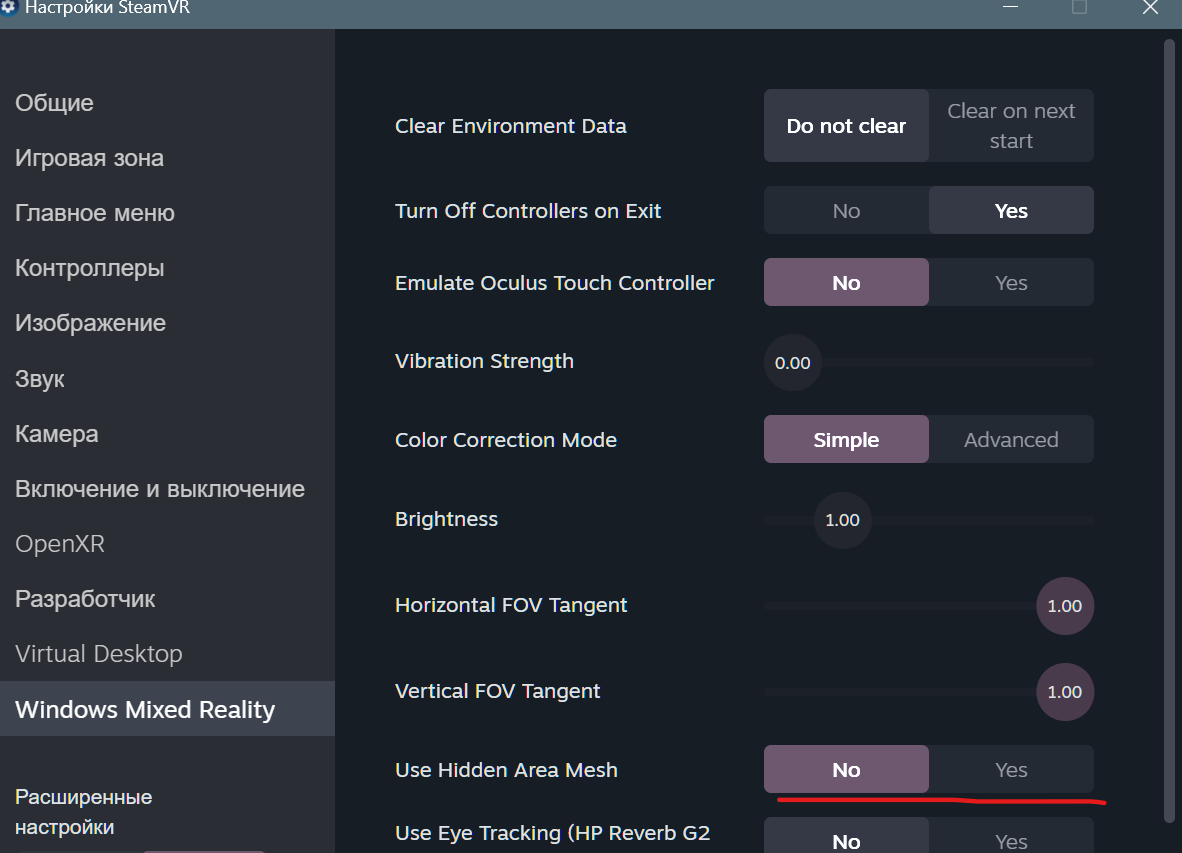Set Use Hidden Area Mesh to No
The height and width of the screenshot is (853, 1182).
846,769
